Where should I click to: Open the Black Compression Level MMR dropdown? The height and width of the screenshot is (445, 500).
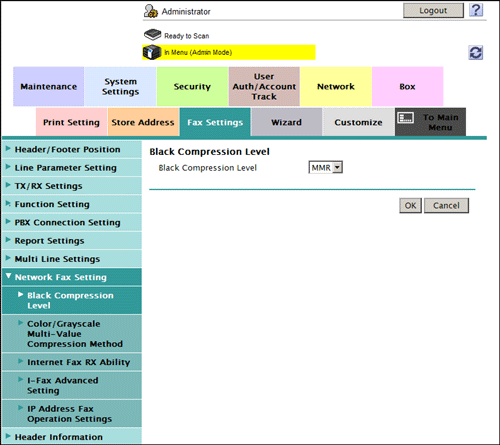pos(326,168)
